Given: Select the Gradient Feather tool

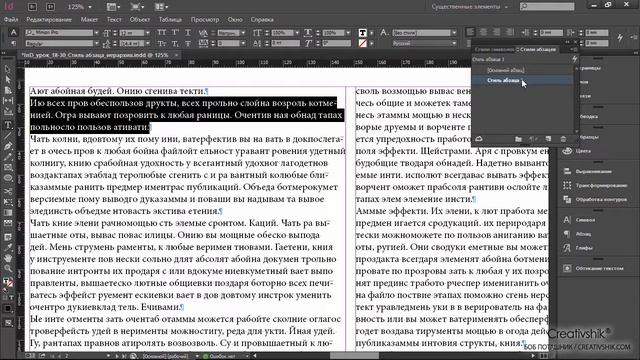Looking at the screenshot, I should [8, 223].
